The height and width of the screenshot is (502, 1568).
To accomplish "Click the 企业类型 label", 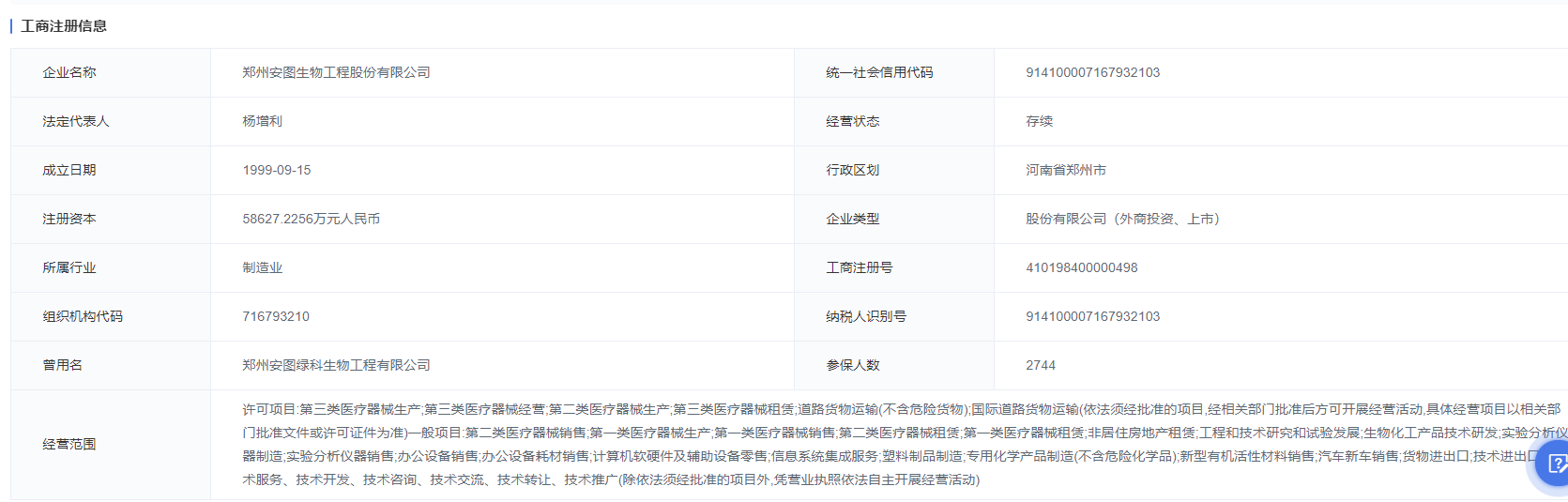I will 852,219.
